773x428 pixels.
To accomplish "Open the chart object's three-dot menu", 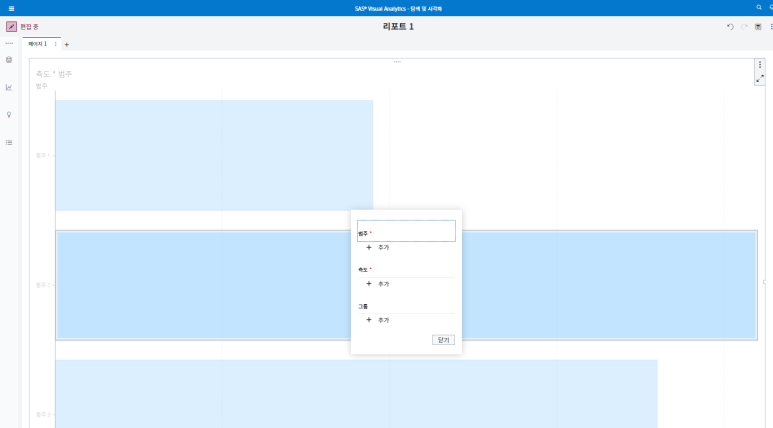I will pyautogui.click(x=760, y=65).
